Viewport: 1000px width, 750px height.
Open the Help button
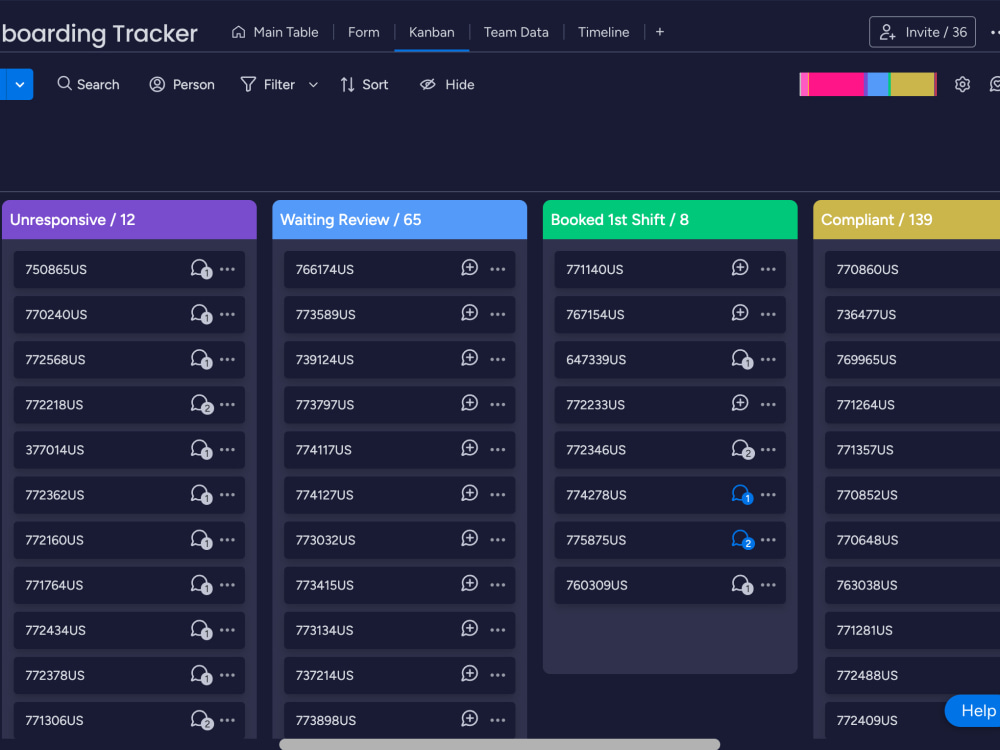pos(975,710)
